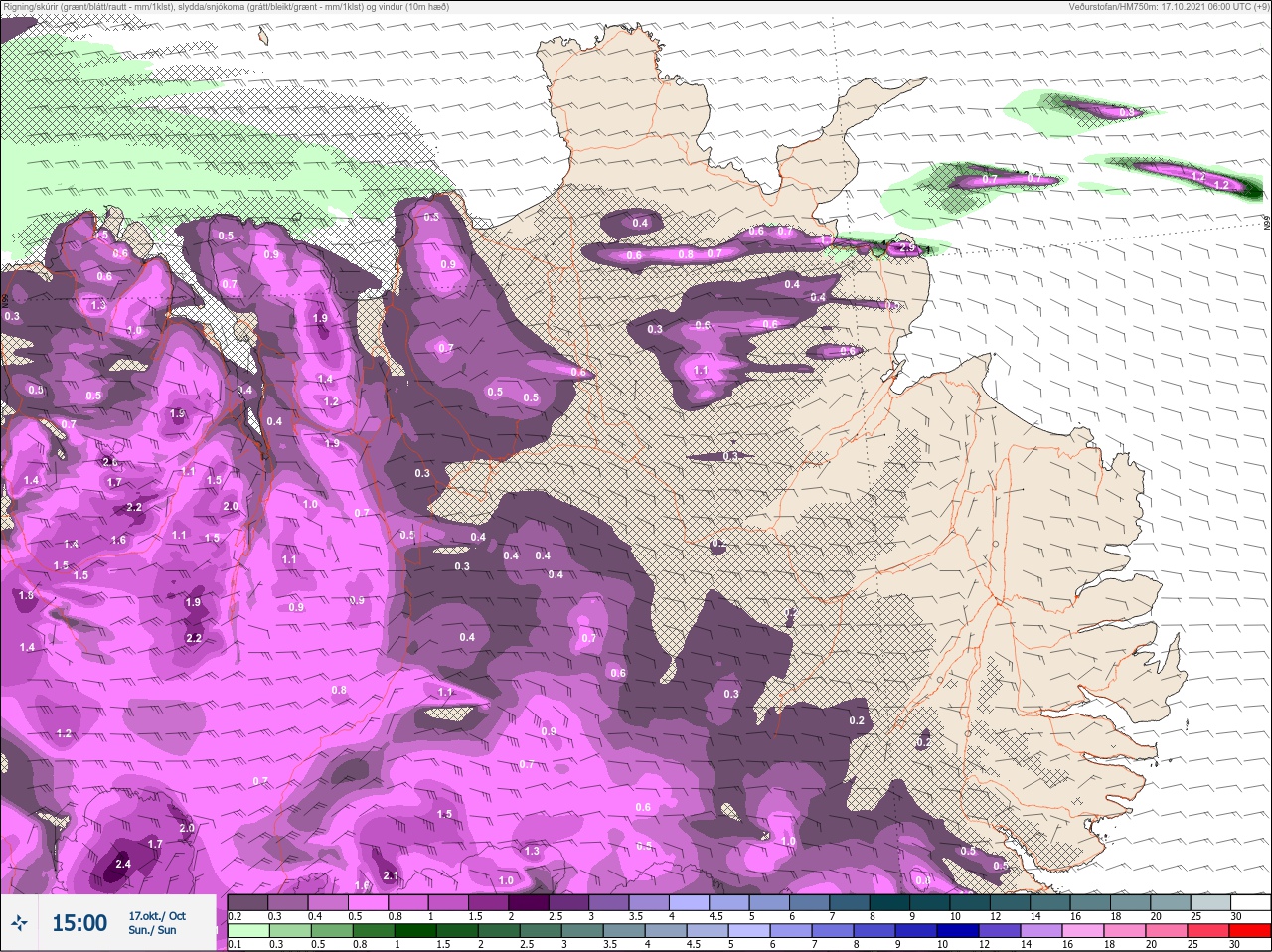Screen dimensions: 1272x952
Task: Click the '2.6' precipitation value on the map
Action: tap(109, 462)
